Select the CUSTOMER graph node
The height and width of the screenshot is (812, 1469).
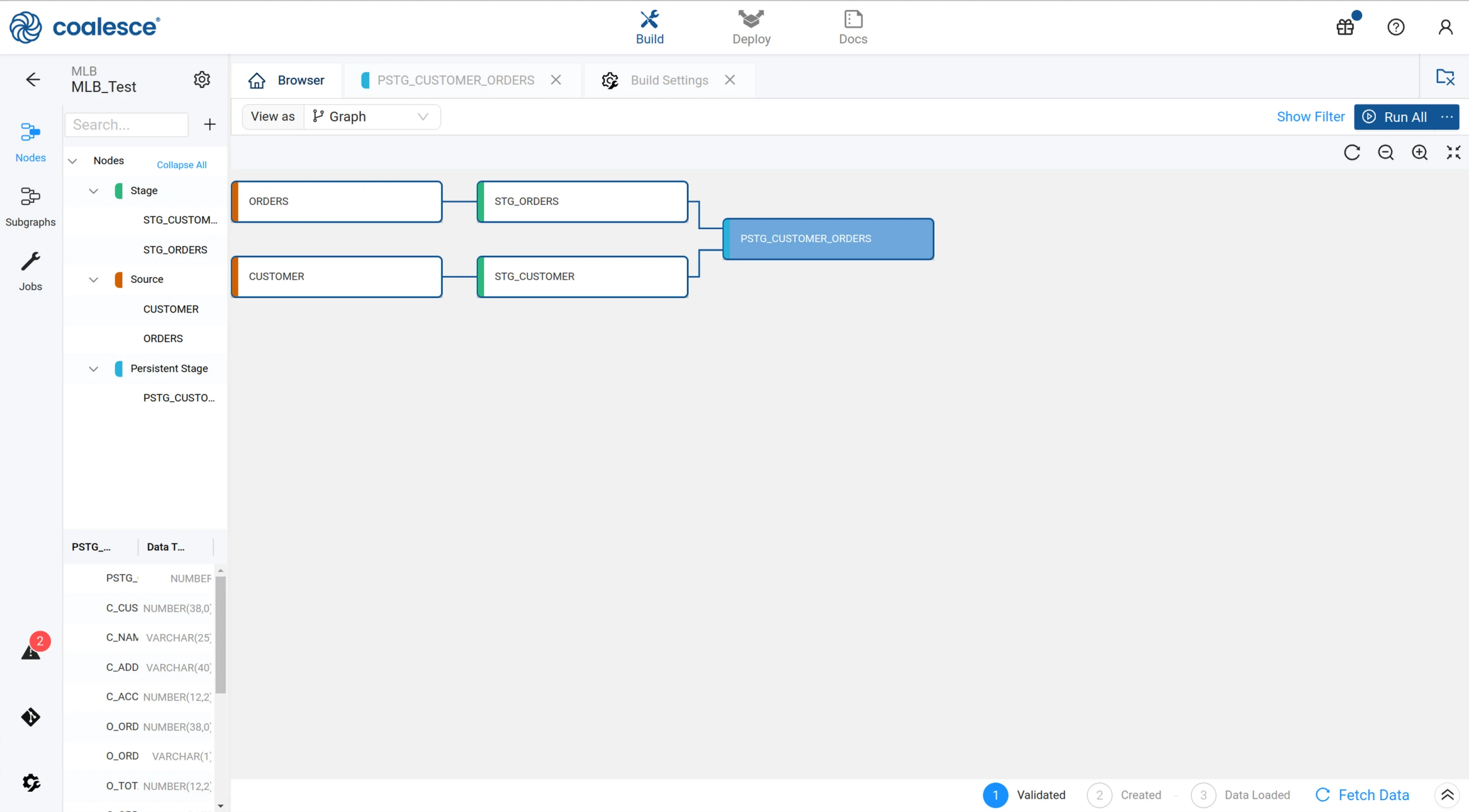[336, 276]
